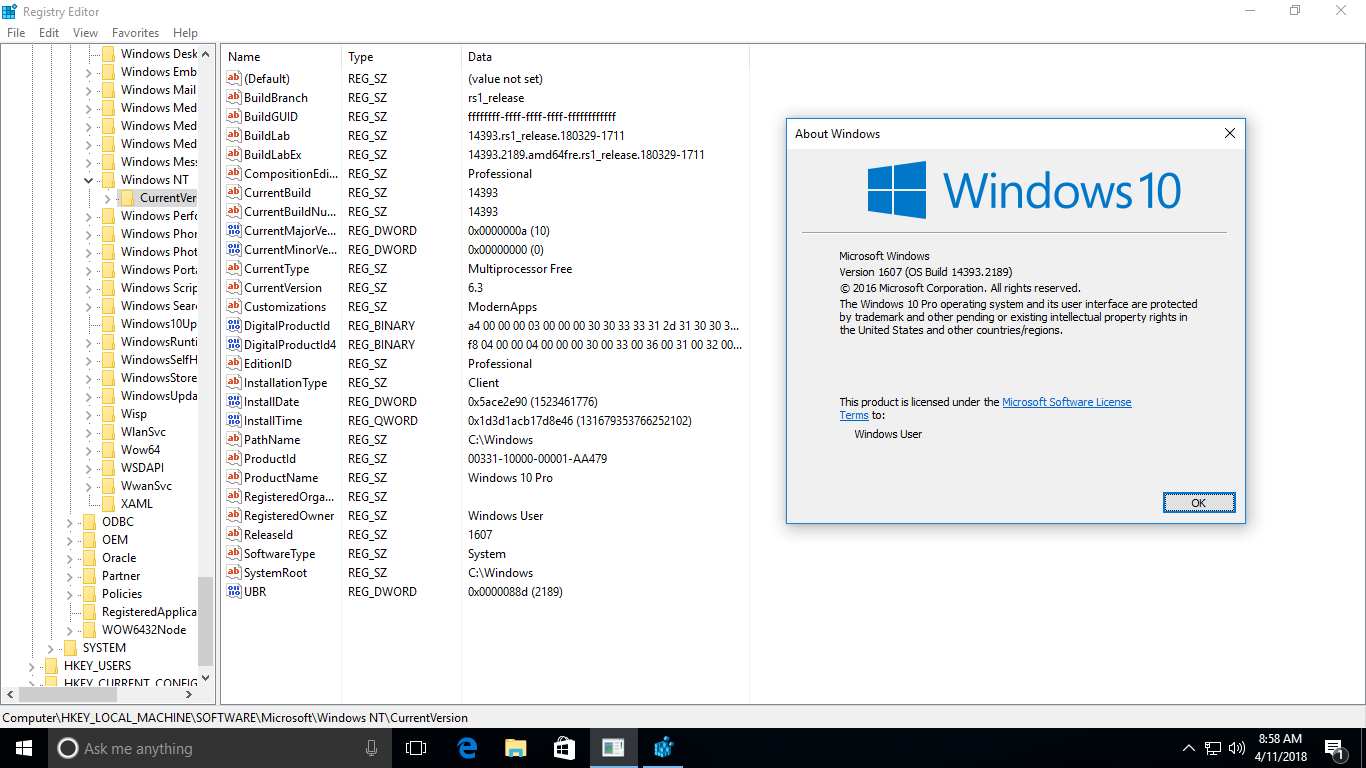Select the RegisteredApplications key
Viewport: 1366px width, 768px height.
(149, 612)
